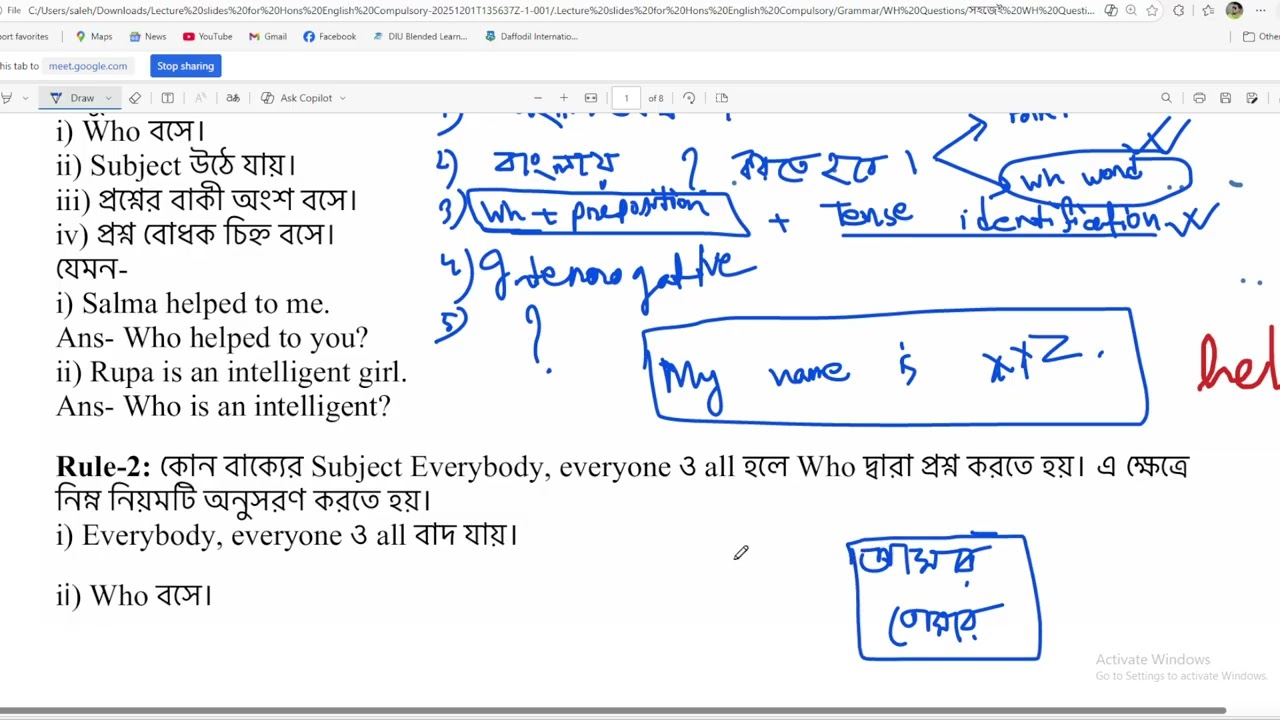Click the horizontal scrollbar at bottom

[613, 711]
